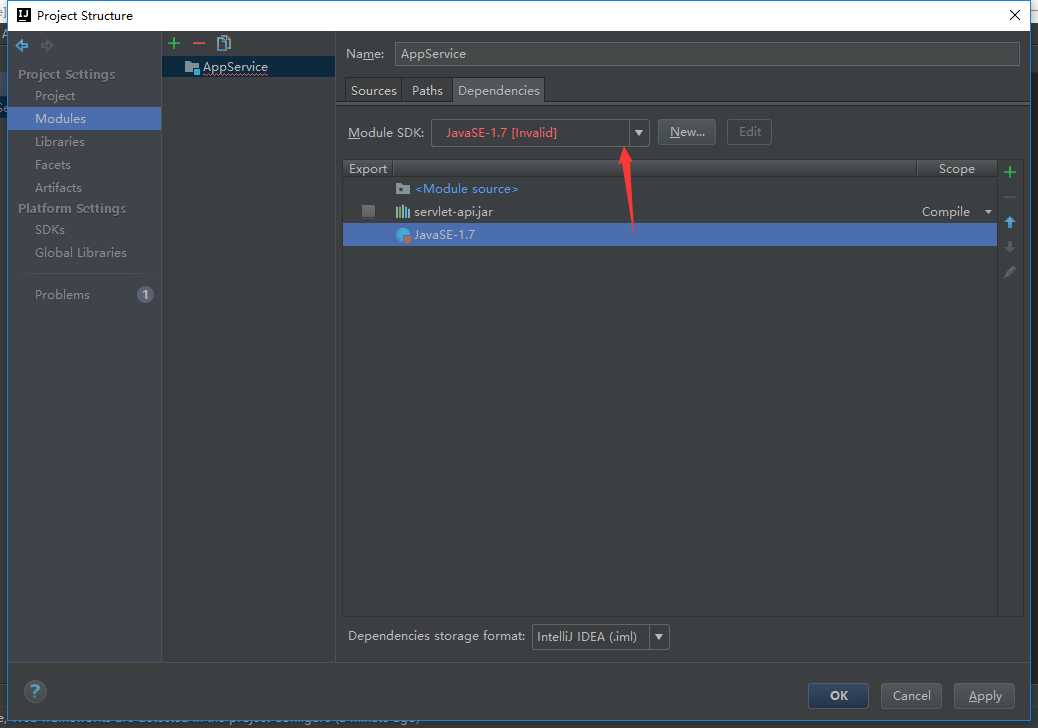The width and height of the screenshot is (1038, 728).
Task: Select the servlet-api.jar dependency row
Action: click(670, 212)
